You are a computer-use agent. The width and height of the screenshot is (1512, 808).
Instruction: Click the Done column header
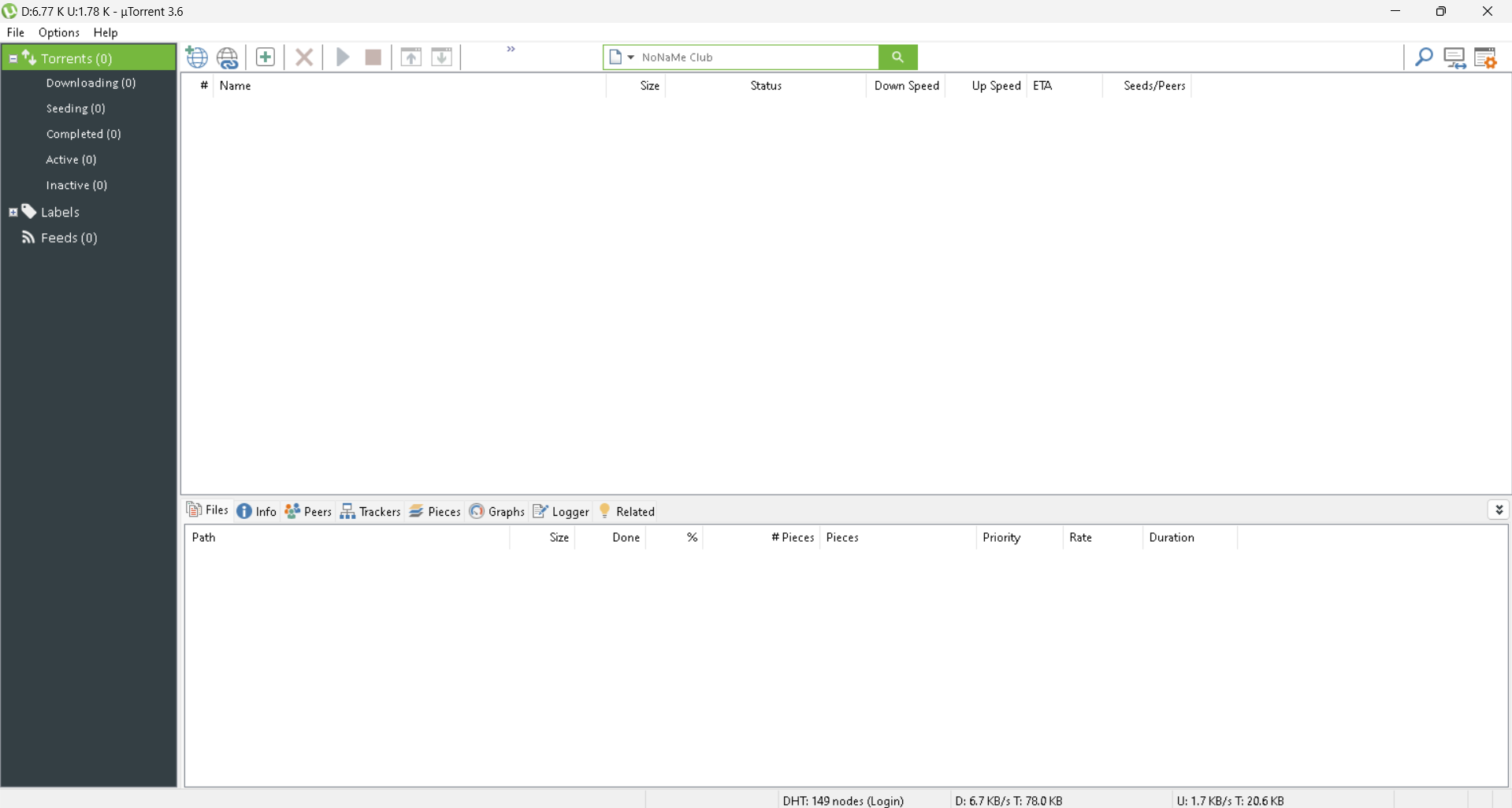611,537
